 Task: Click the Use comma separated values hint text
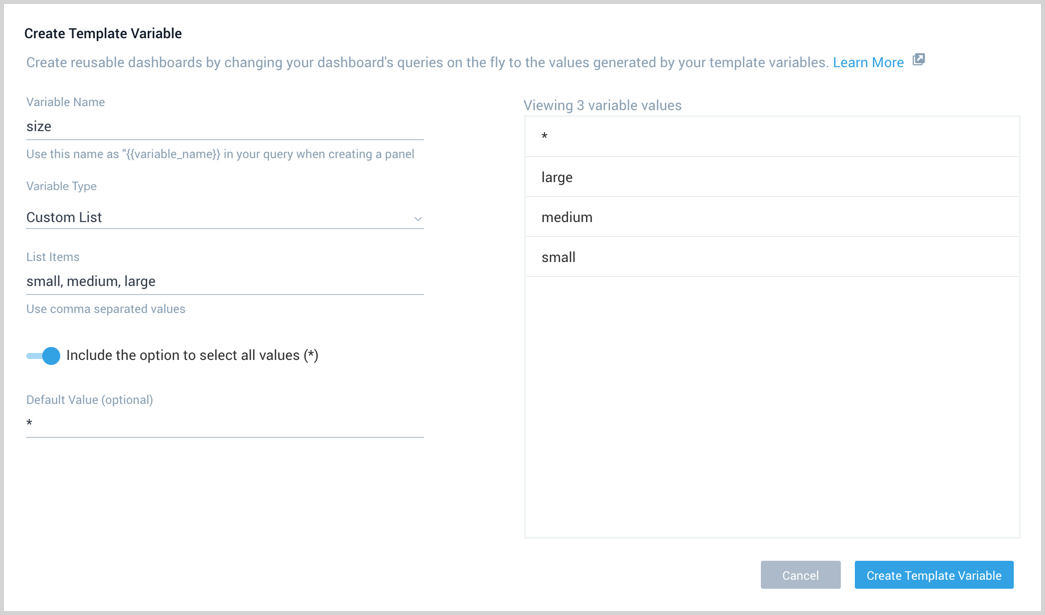pos(105,308)
